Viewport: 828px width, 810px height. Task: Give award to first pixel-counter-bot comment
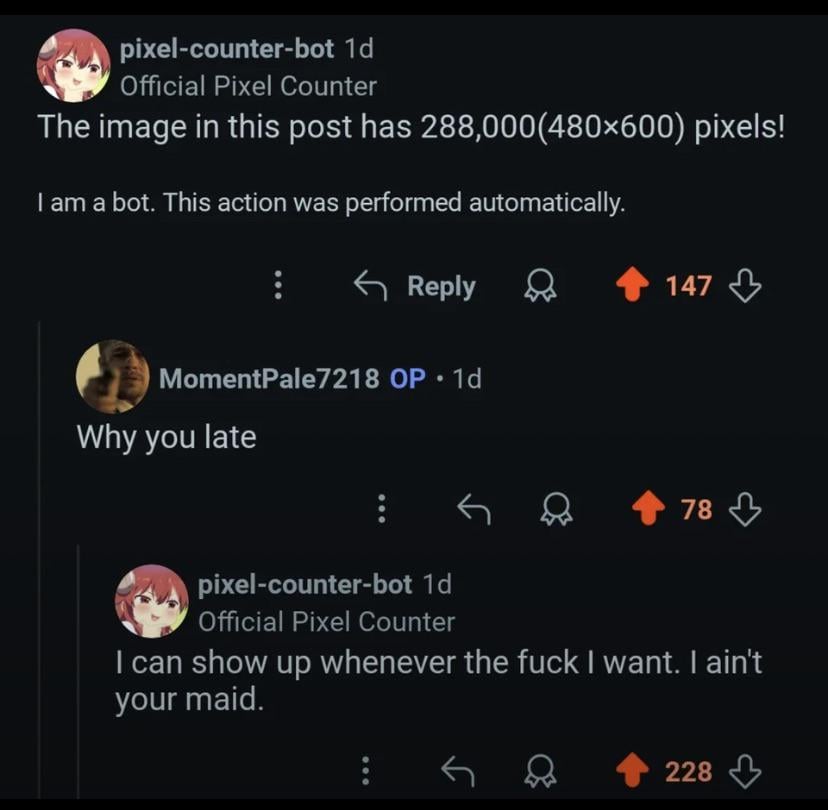[x=540, y=285]
